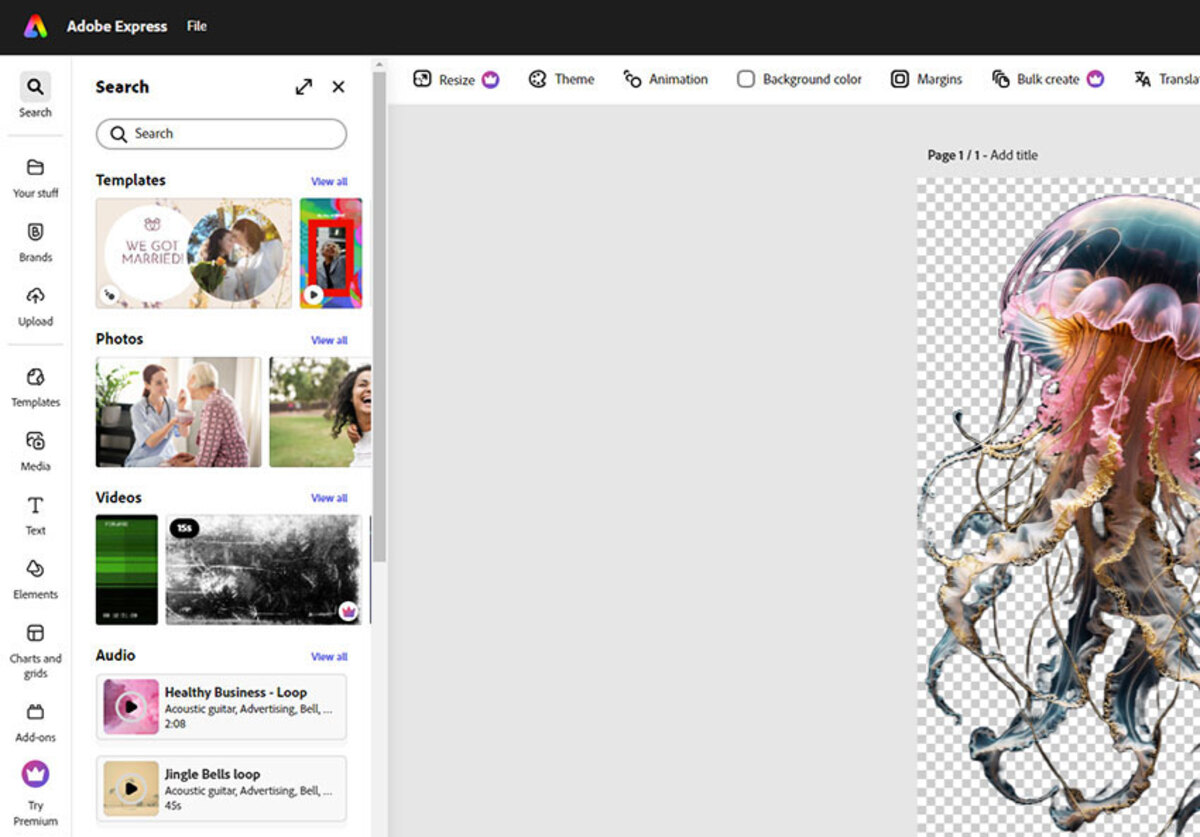Open the Animation panel
Viewport: 1200px width, 837px height.
click(x=666, y=79)
